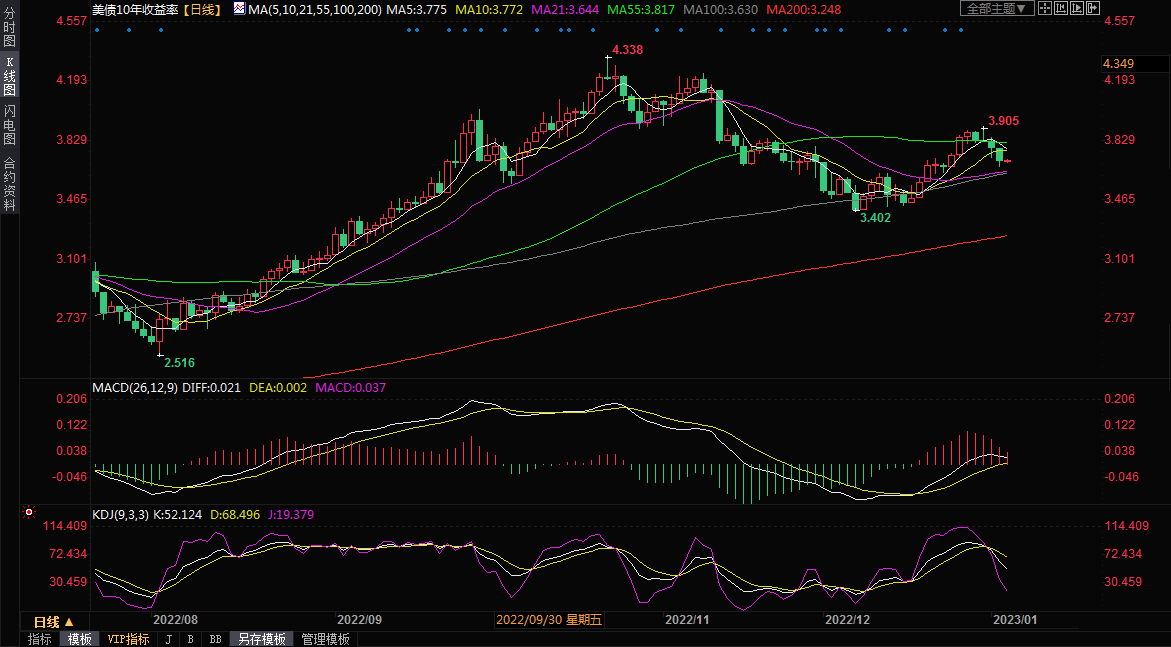
Task: Expand the 日线 period selector
Action: tap(54, 622)
